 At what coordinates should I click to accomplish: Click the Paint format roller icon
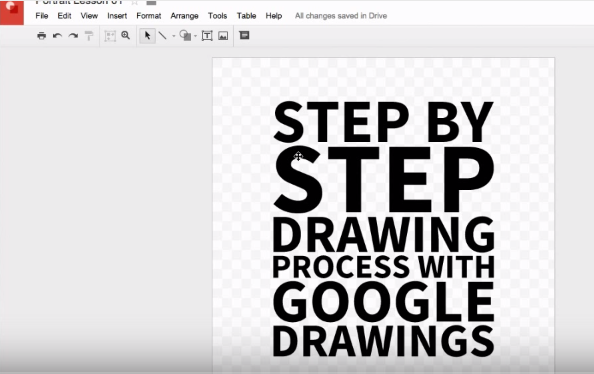click(x=89, y=36)
